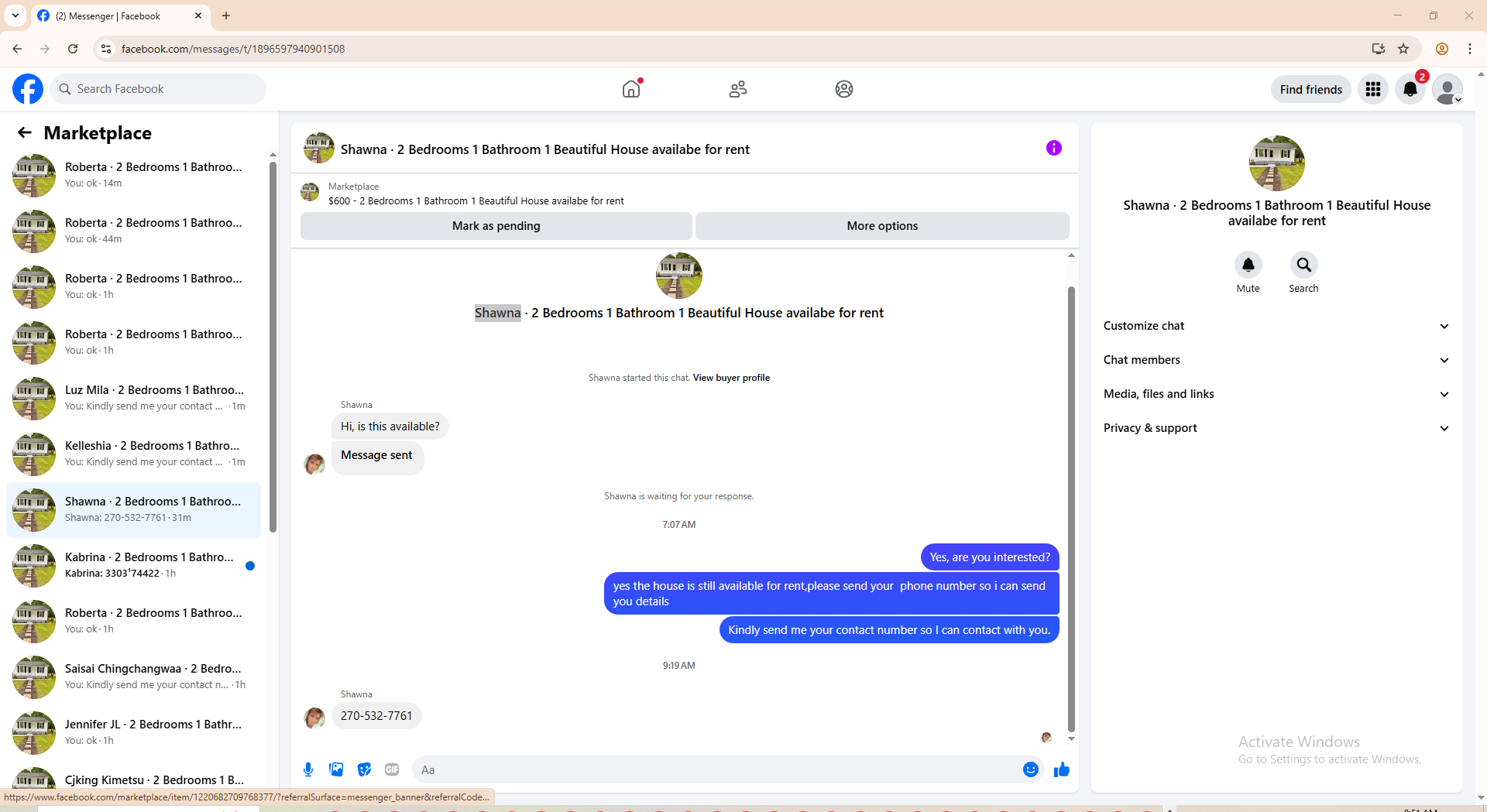Click Shawna's 270-532-7761 message
The image size is (1487, 812).
tap(376, 716)
